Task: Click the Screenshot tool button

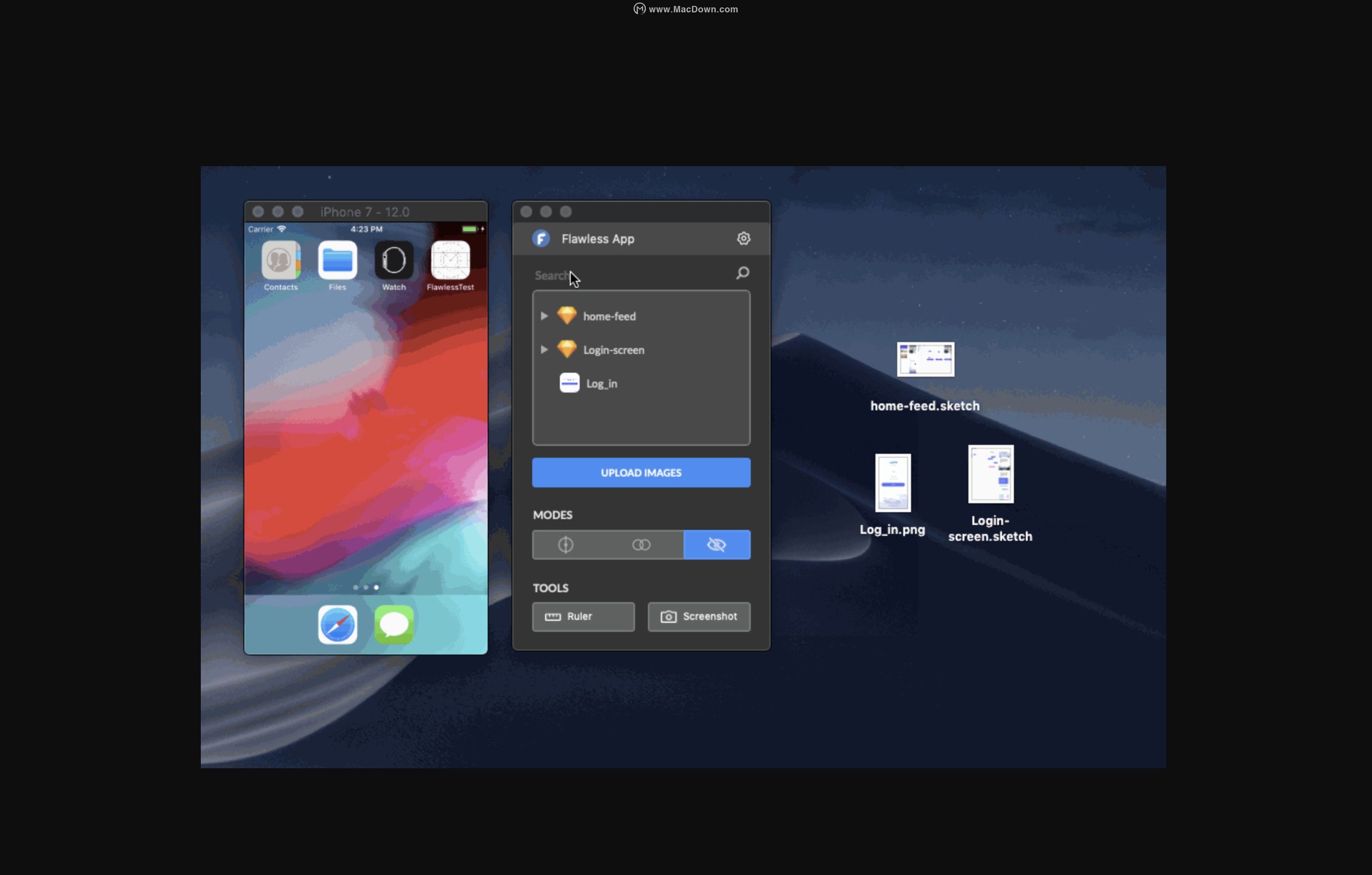Action: point(698,617)
